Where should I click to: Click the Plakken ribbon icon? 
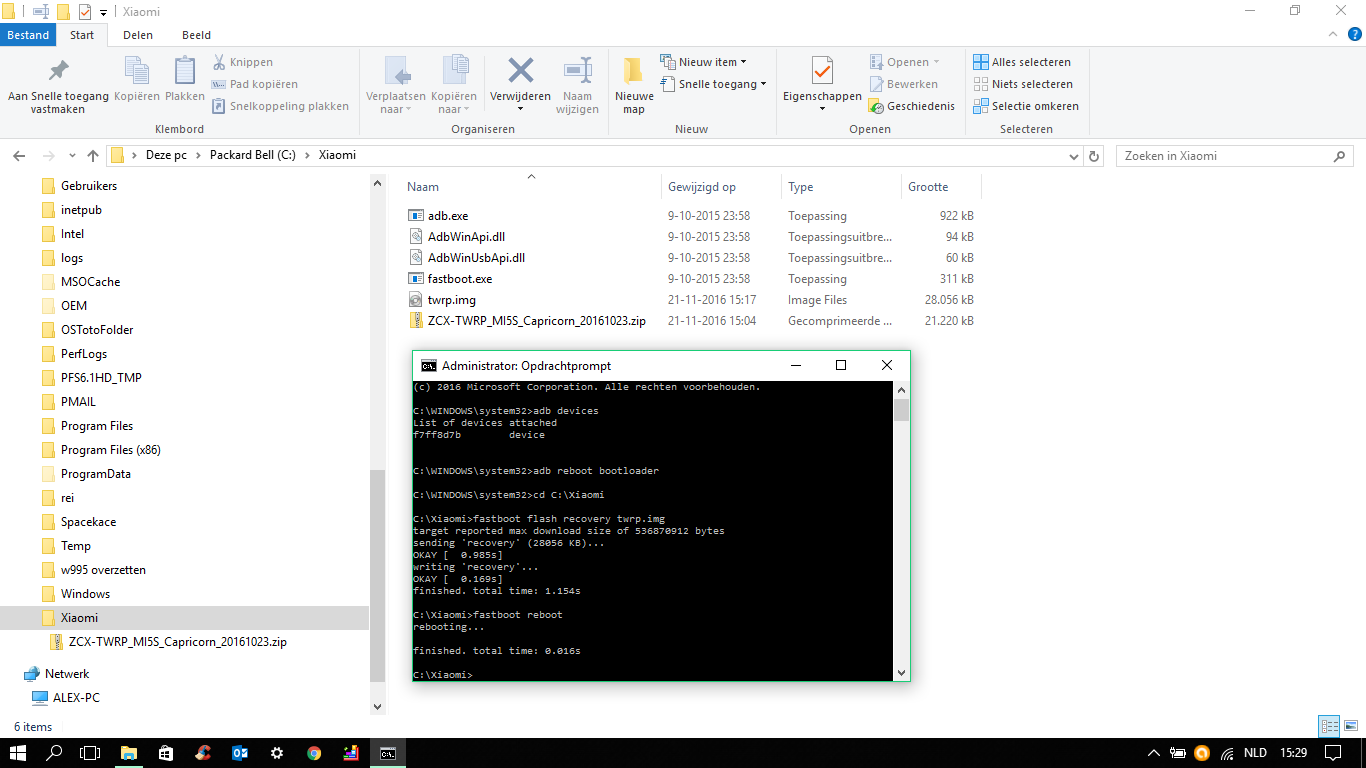(185, 80)
